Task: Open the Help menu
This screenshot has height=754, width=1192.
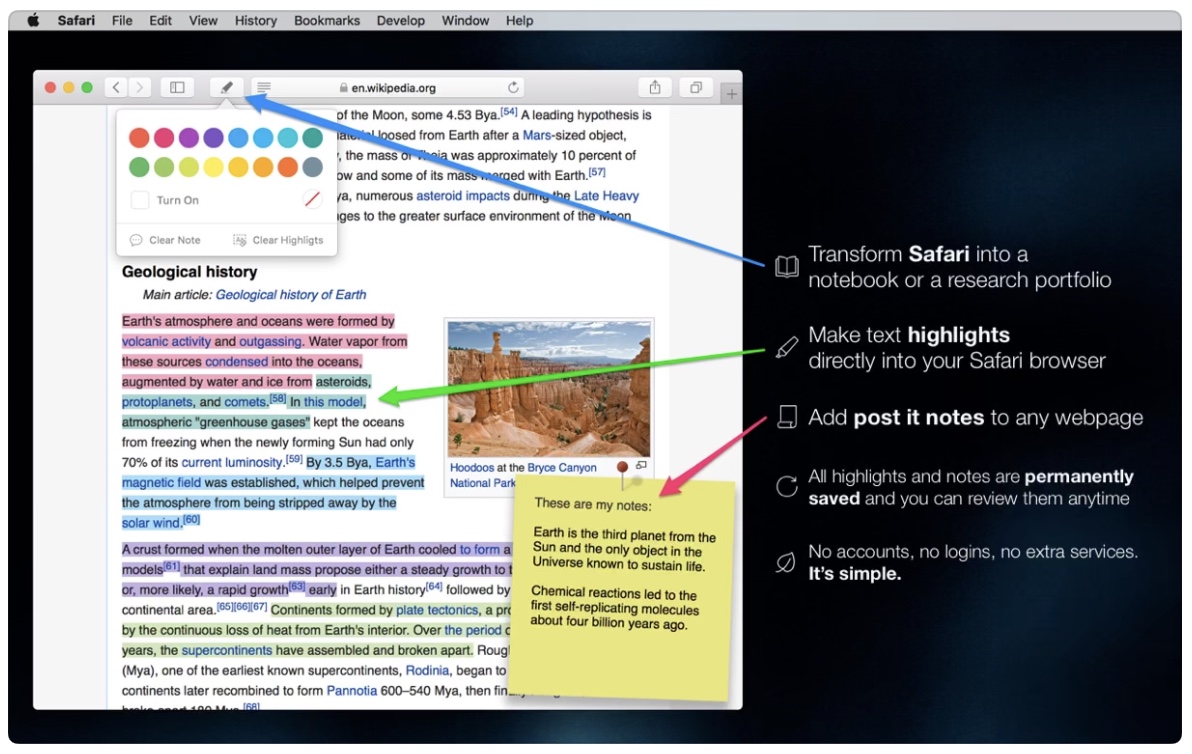Action: 519,21
